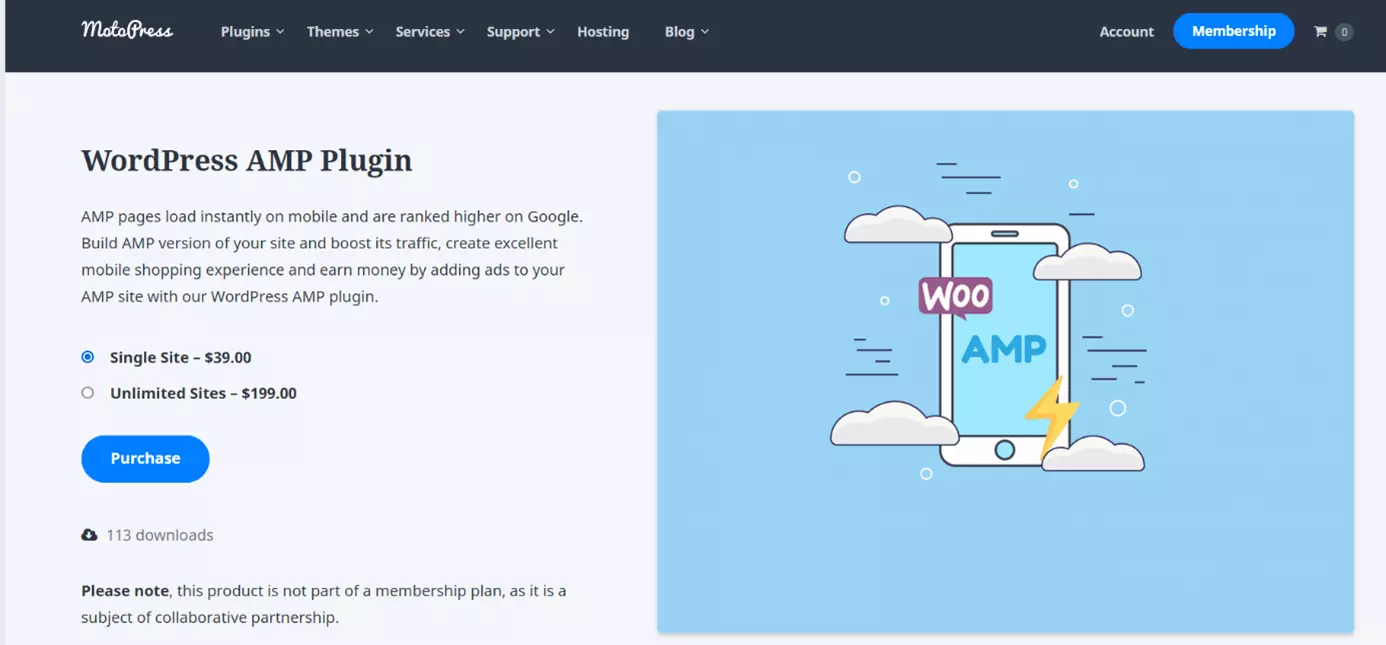Click the WordPress AMP Plugin heading

[x=246, y=160]
